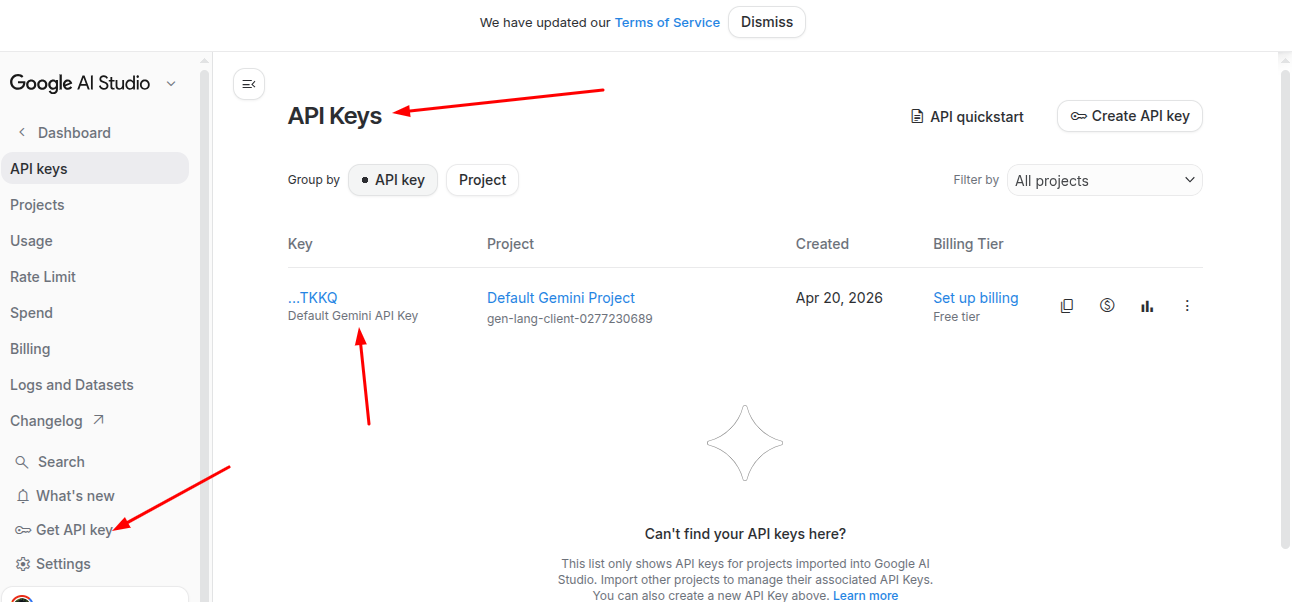Open Search in the sidebar
This screenshot has height=602, width=1292.
50,462
